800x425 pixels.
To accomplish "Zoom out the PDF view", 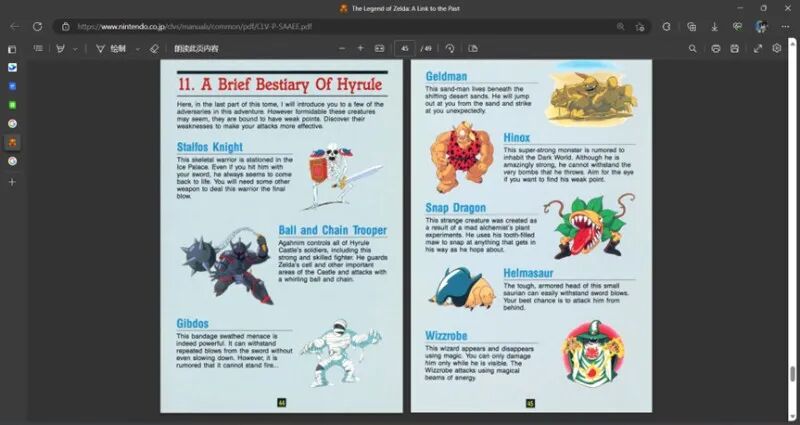I will tap(342, 48).
